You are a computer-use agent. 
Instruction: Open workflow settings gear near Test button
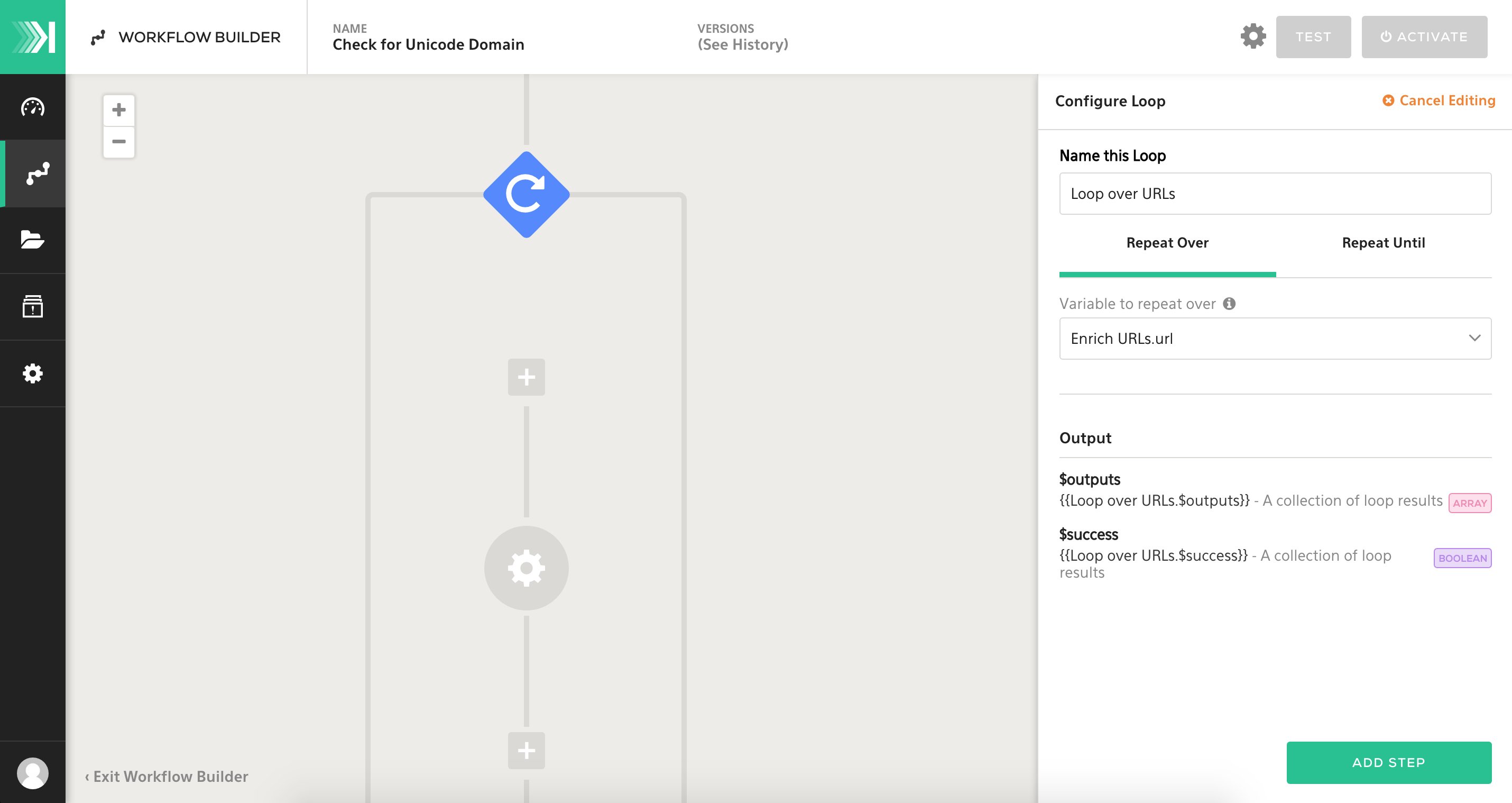point(1252,37)
